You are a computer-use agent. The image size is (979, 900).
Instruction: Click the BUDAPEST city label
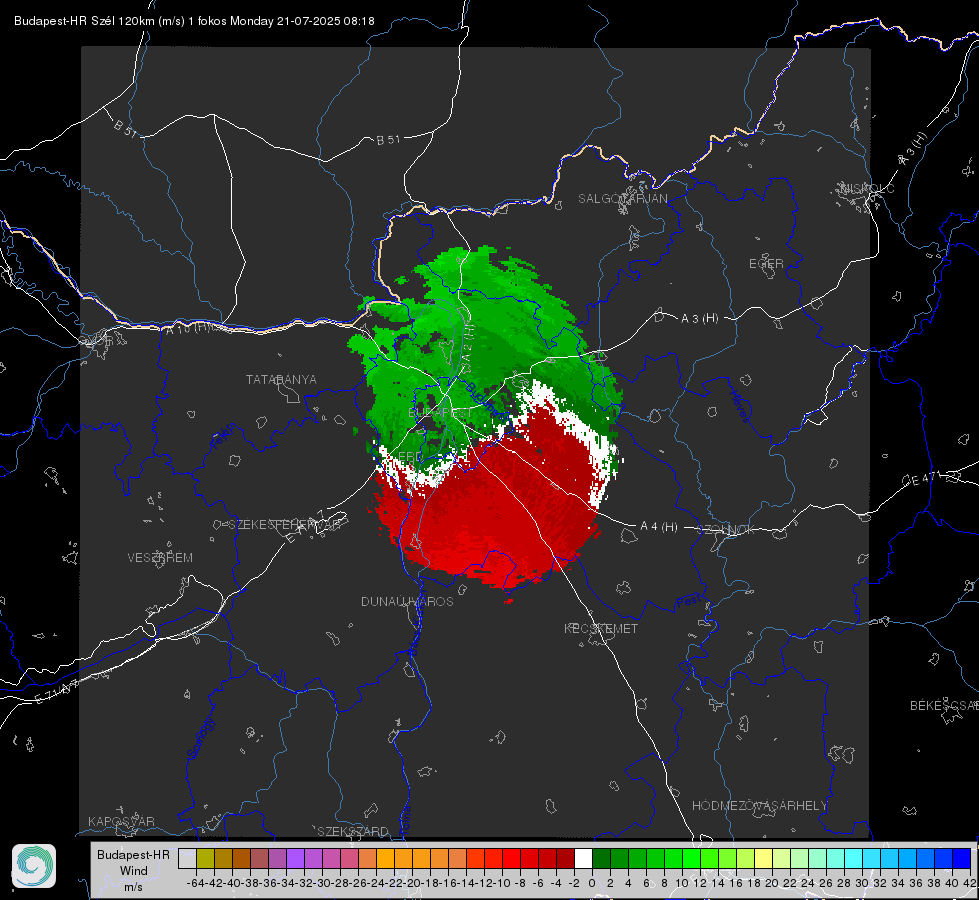pos(441,413)
